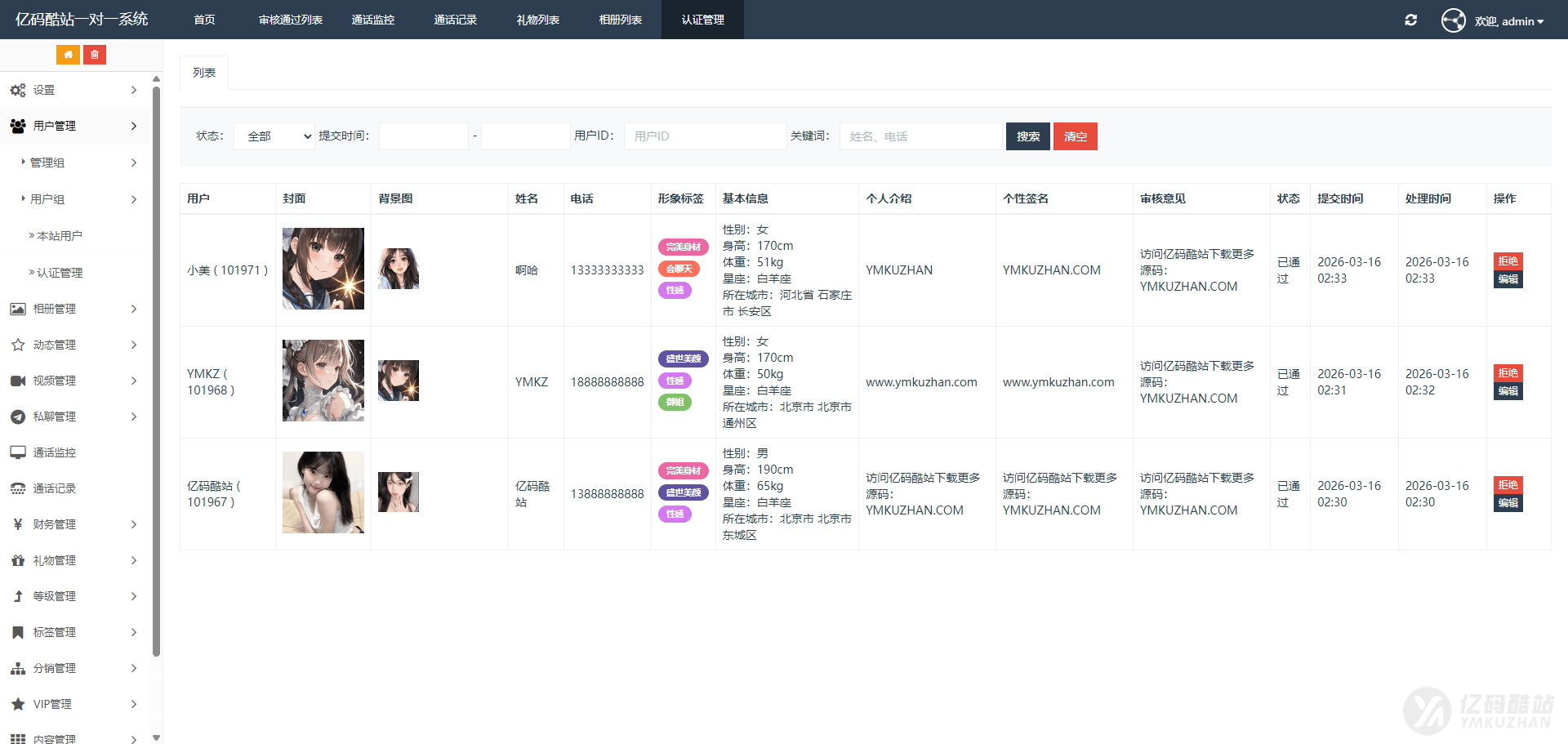Expand the 财务管理 sidebar chevron
Image resolution: width=1568 pixels, height=744 pixels.
click(134, 524)
